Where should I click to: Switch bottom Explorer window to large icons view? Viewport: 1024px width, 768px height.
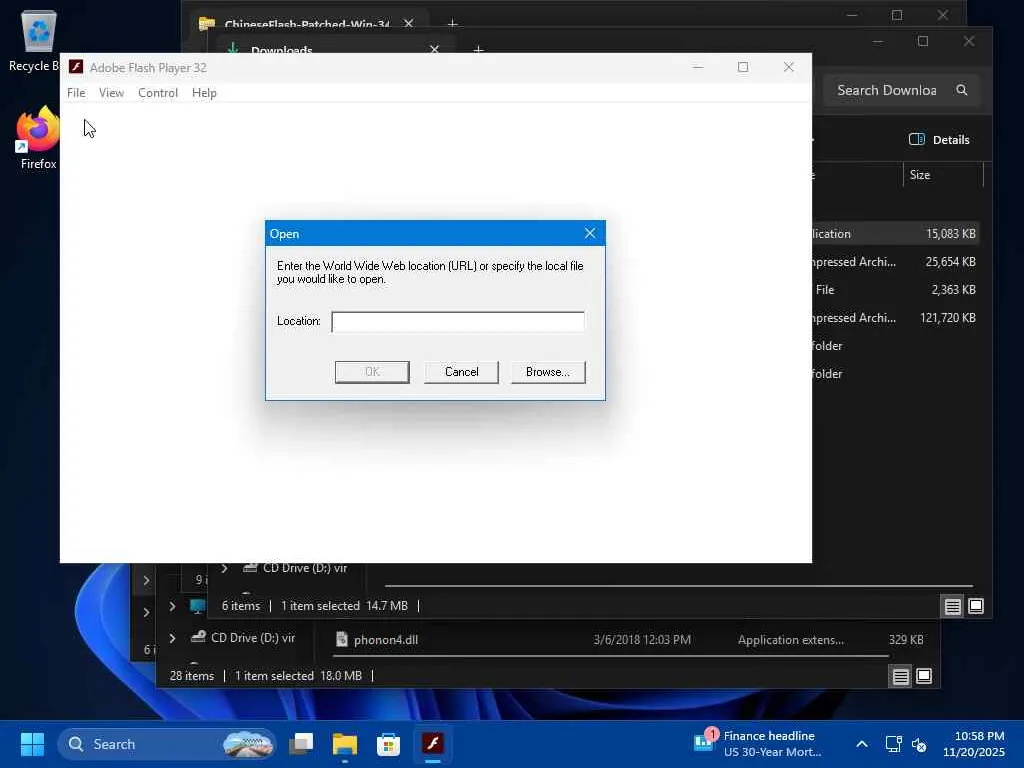[x=923, y=677]
